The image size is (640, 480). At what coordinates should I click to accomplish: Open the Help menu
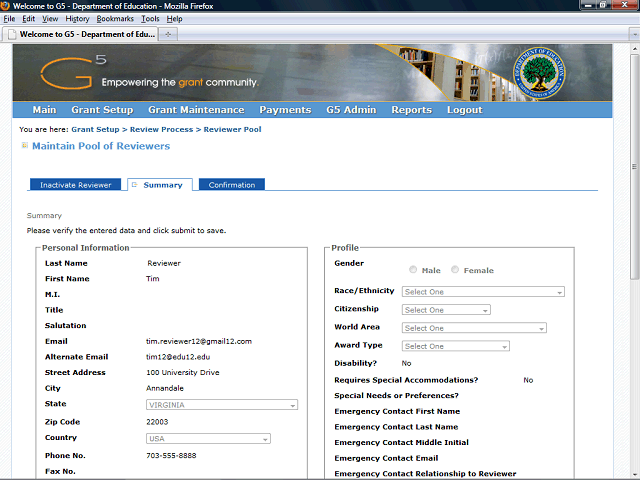pos(174,19)
